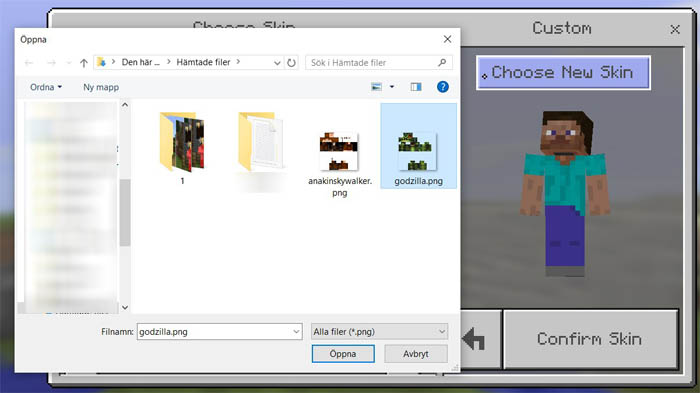Toggle the preview pane icon
Screen dimensions: 700x393
(416, 87)
